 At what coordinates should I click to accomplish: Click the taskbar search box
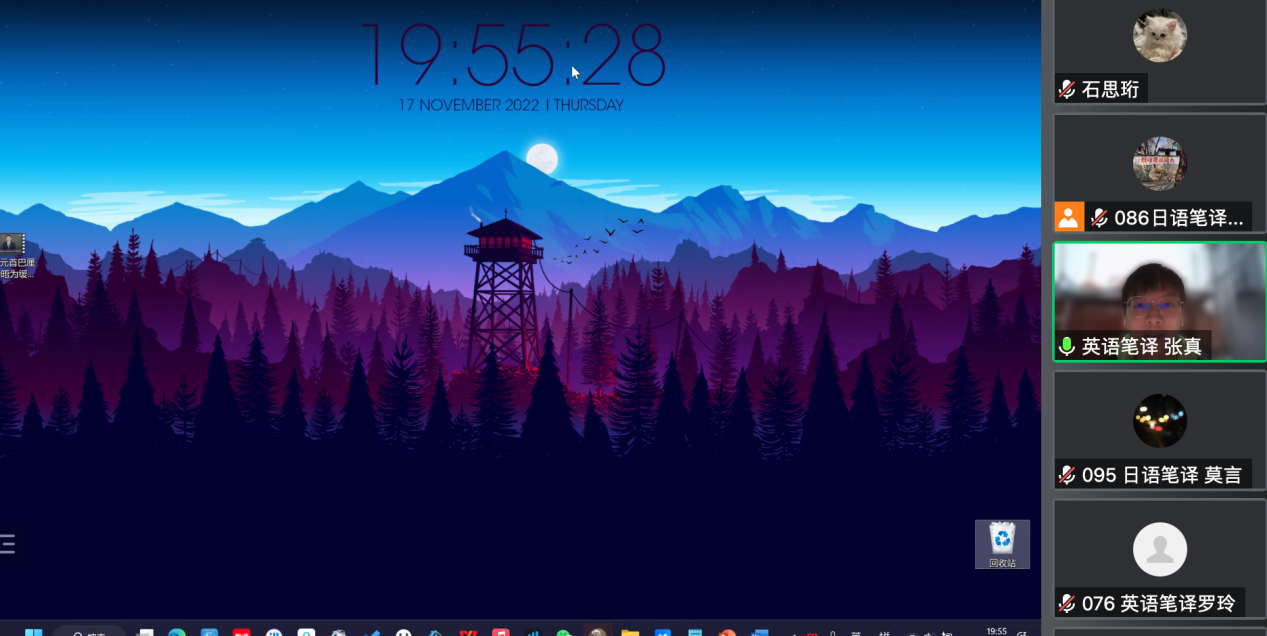point(90,632)
